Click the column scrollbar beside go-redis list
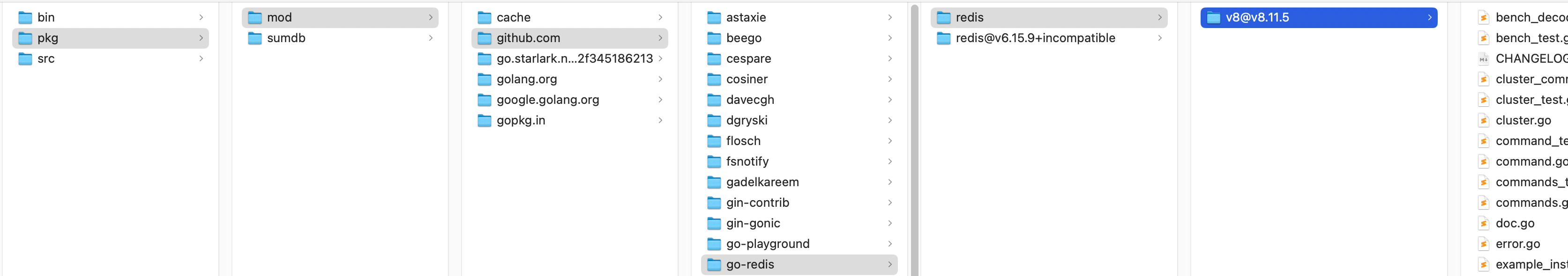Screen dimensions: 1568x276 click(x=914, y=140)
